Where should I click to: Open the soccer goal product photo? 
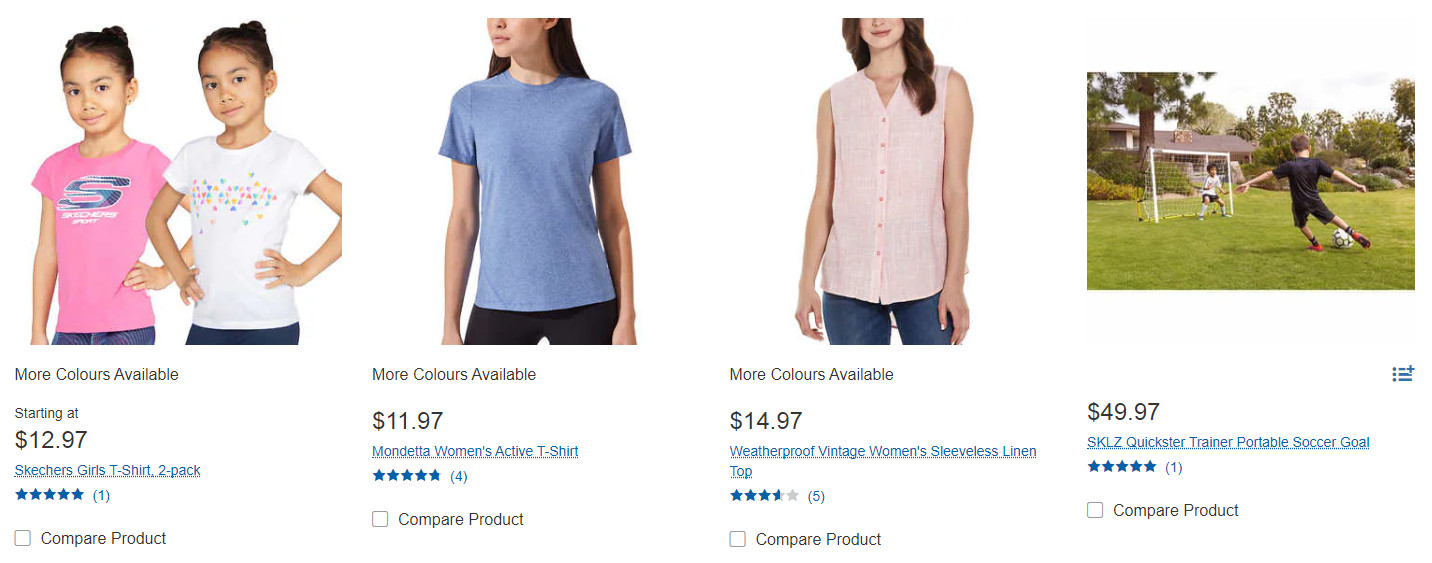pyautogui.click(x=1250, y=182)
